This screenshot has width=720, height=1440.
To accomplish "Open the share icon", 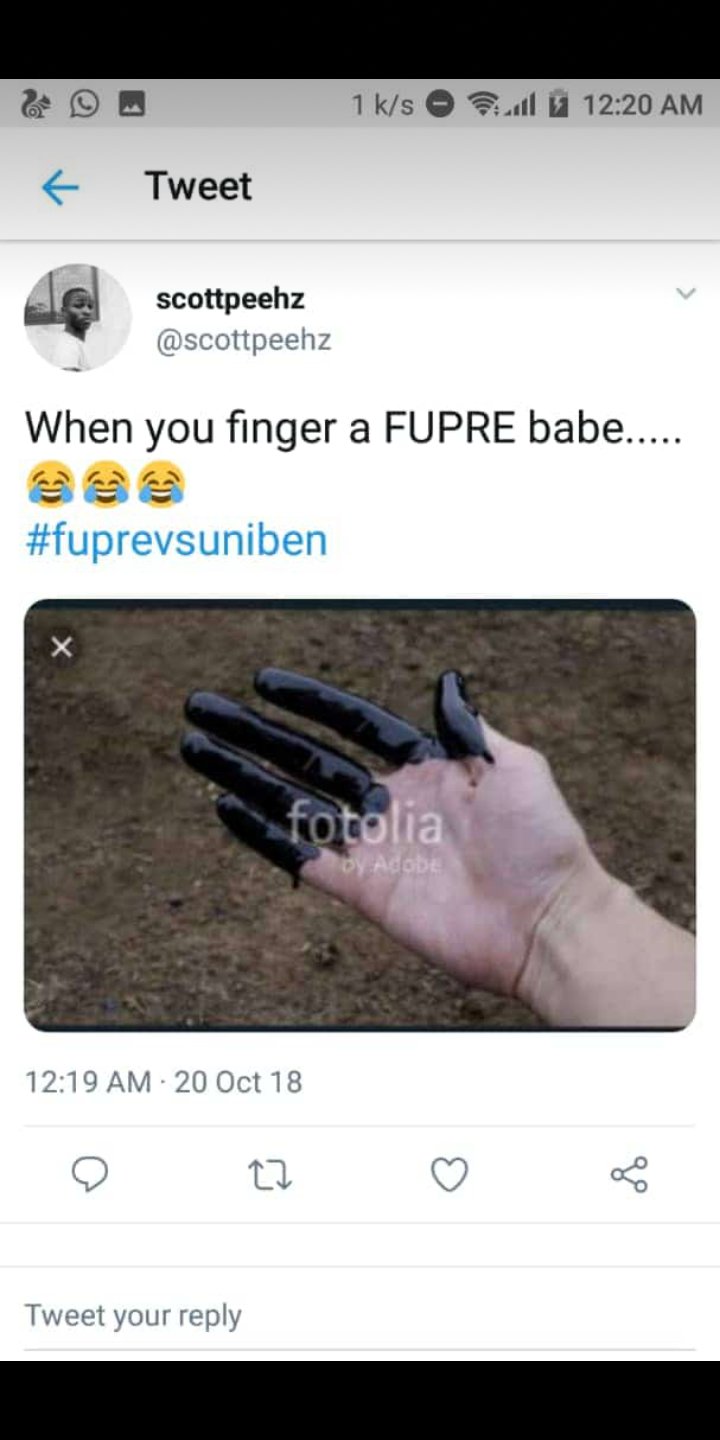I will [629, 1174].
